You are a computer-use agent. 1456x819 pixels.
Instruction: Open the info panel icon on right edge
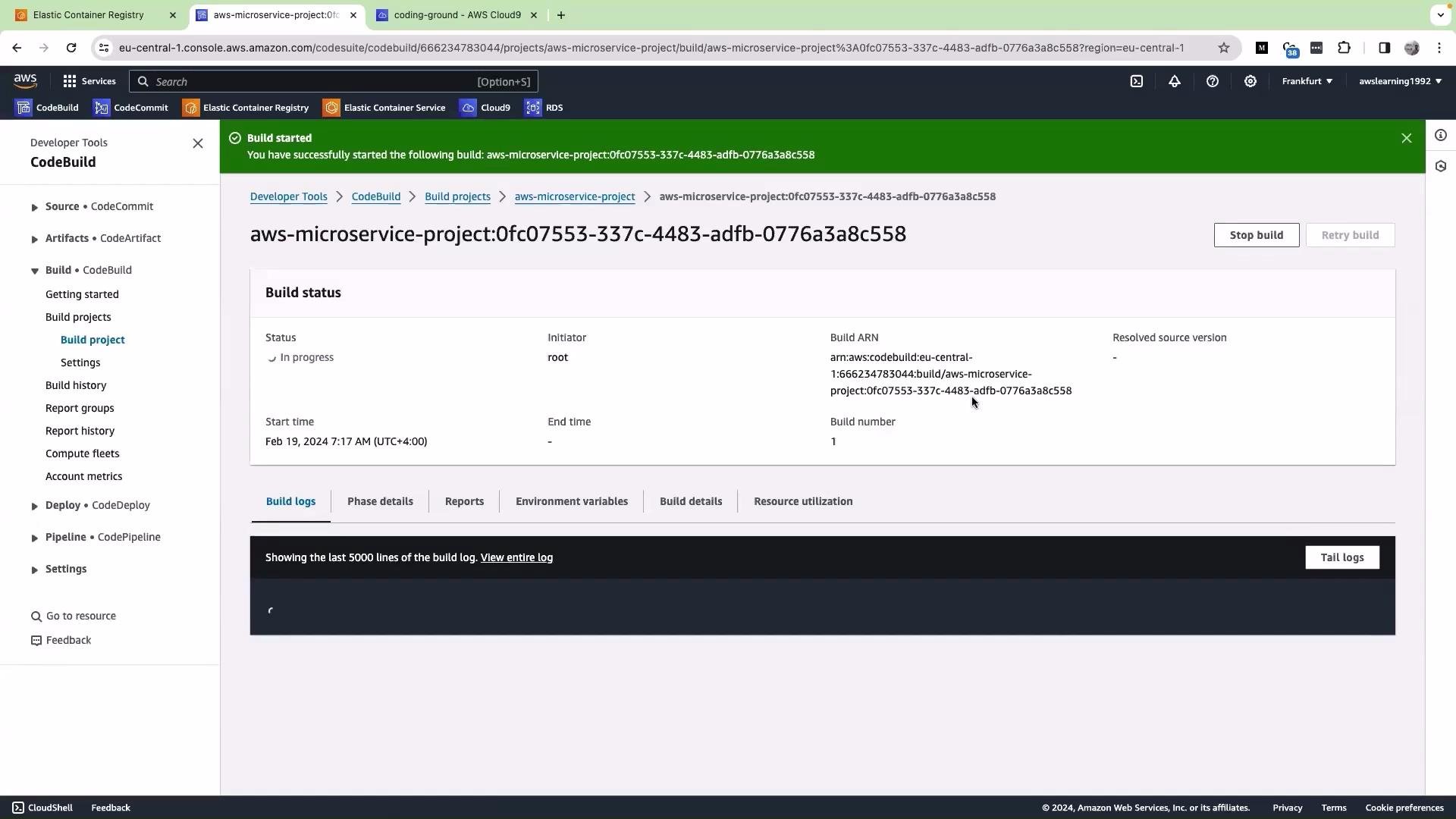pyautogui.click(x=1440, y=135)
